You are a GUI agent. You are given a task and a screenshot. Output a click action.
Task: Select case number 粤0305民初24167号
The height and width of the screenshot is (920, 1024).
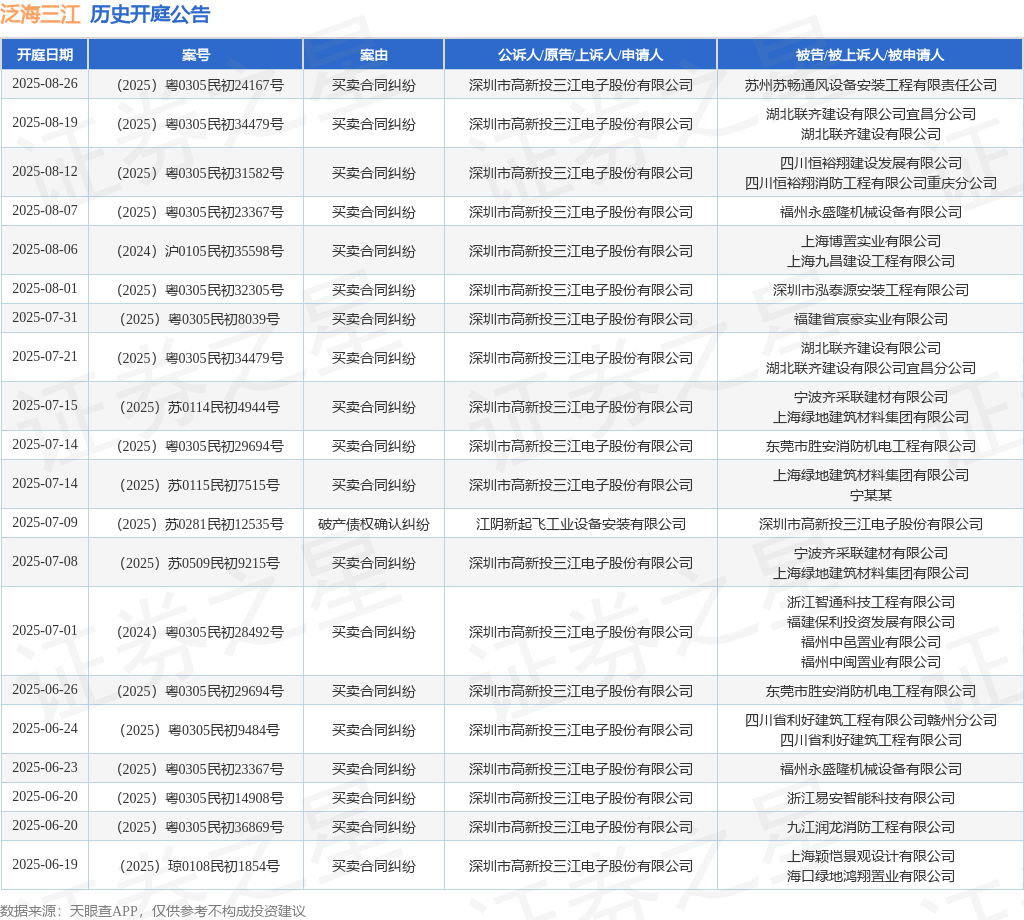point(224,85)
